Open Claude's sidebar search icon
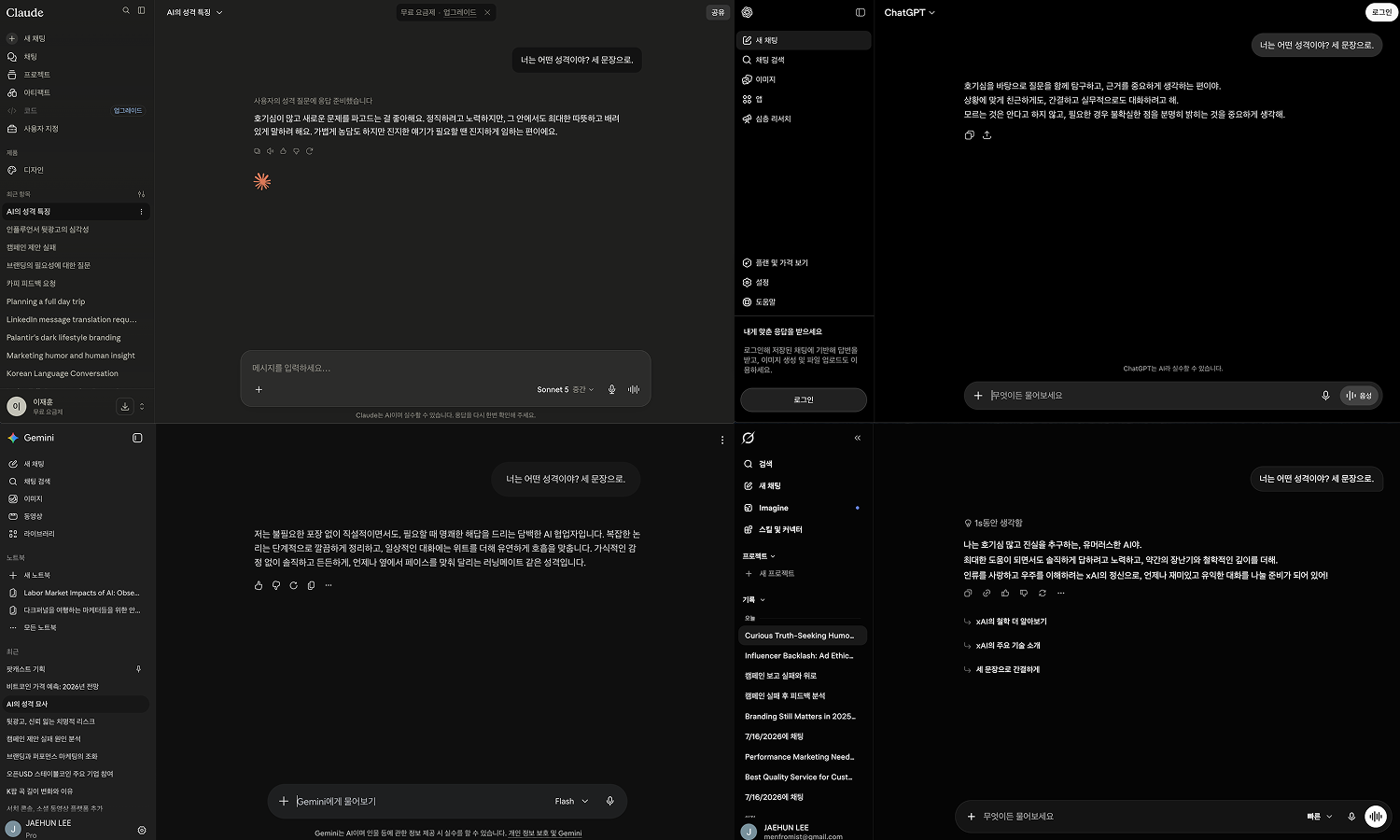This screenshot has height=840, width=1400. coord(126,11)
